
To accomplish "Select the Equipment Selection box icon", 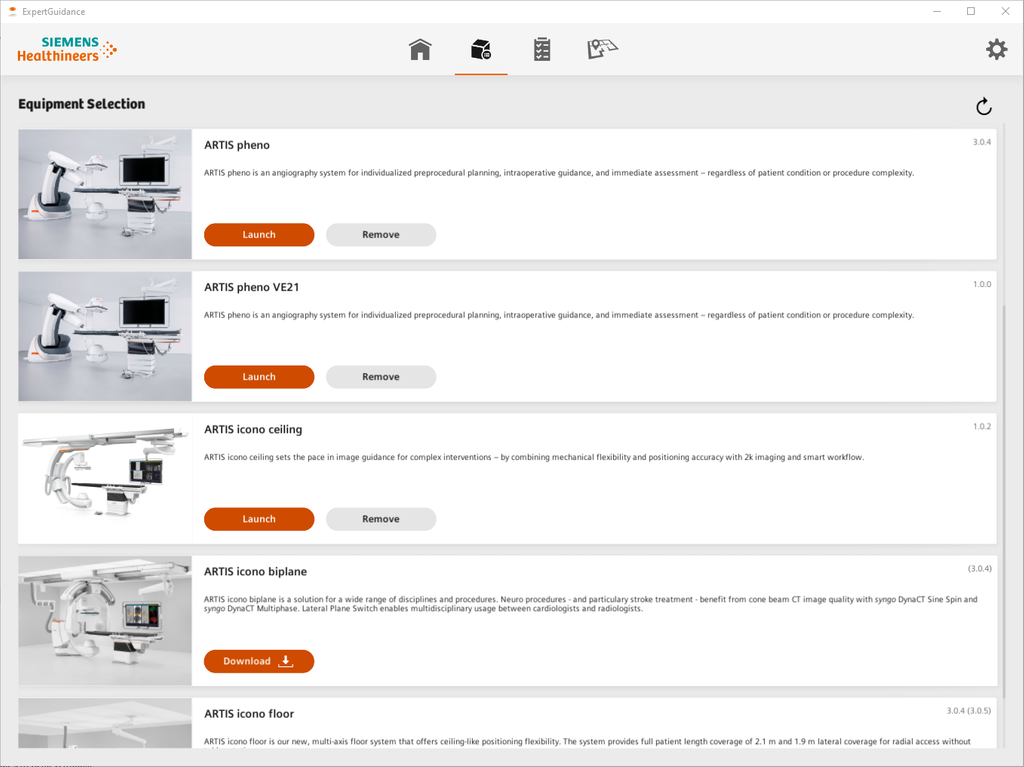I will point(481,49).
